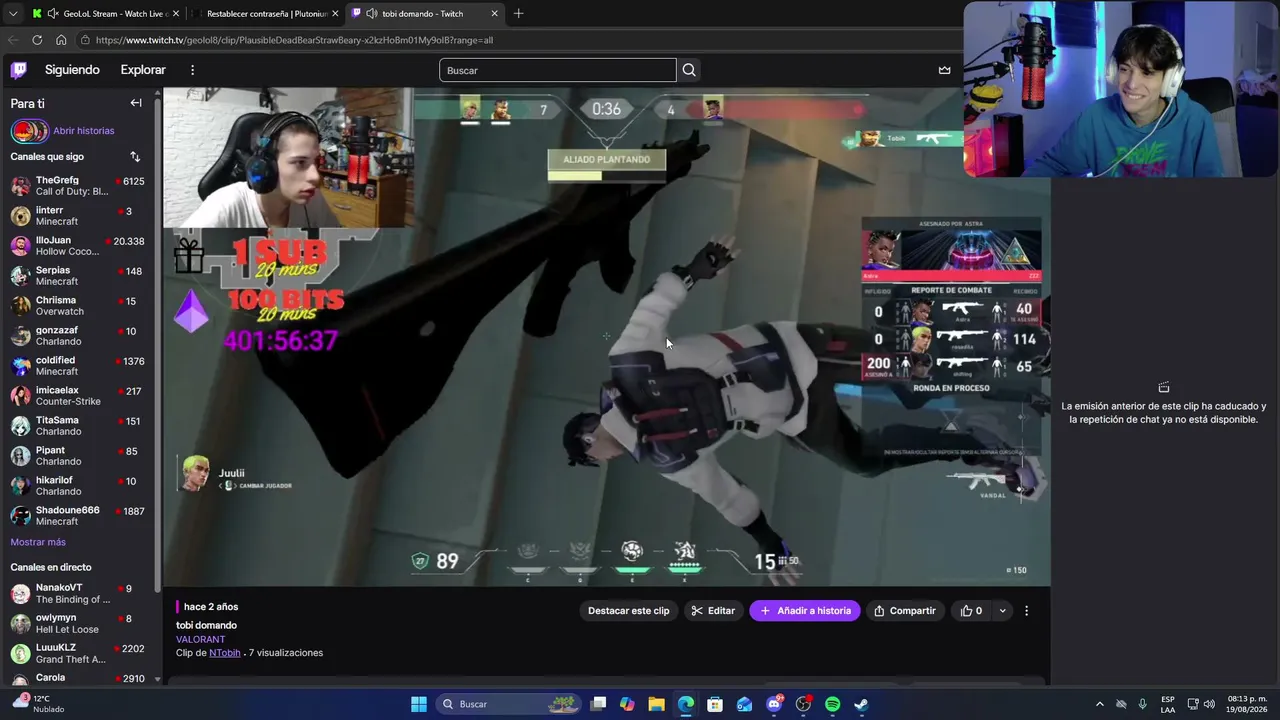
Task: Open owlymyn live channel in sidebar
Action: click(78, 624)
